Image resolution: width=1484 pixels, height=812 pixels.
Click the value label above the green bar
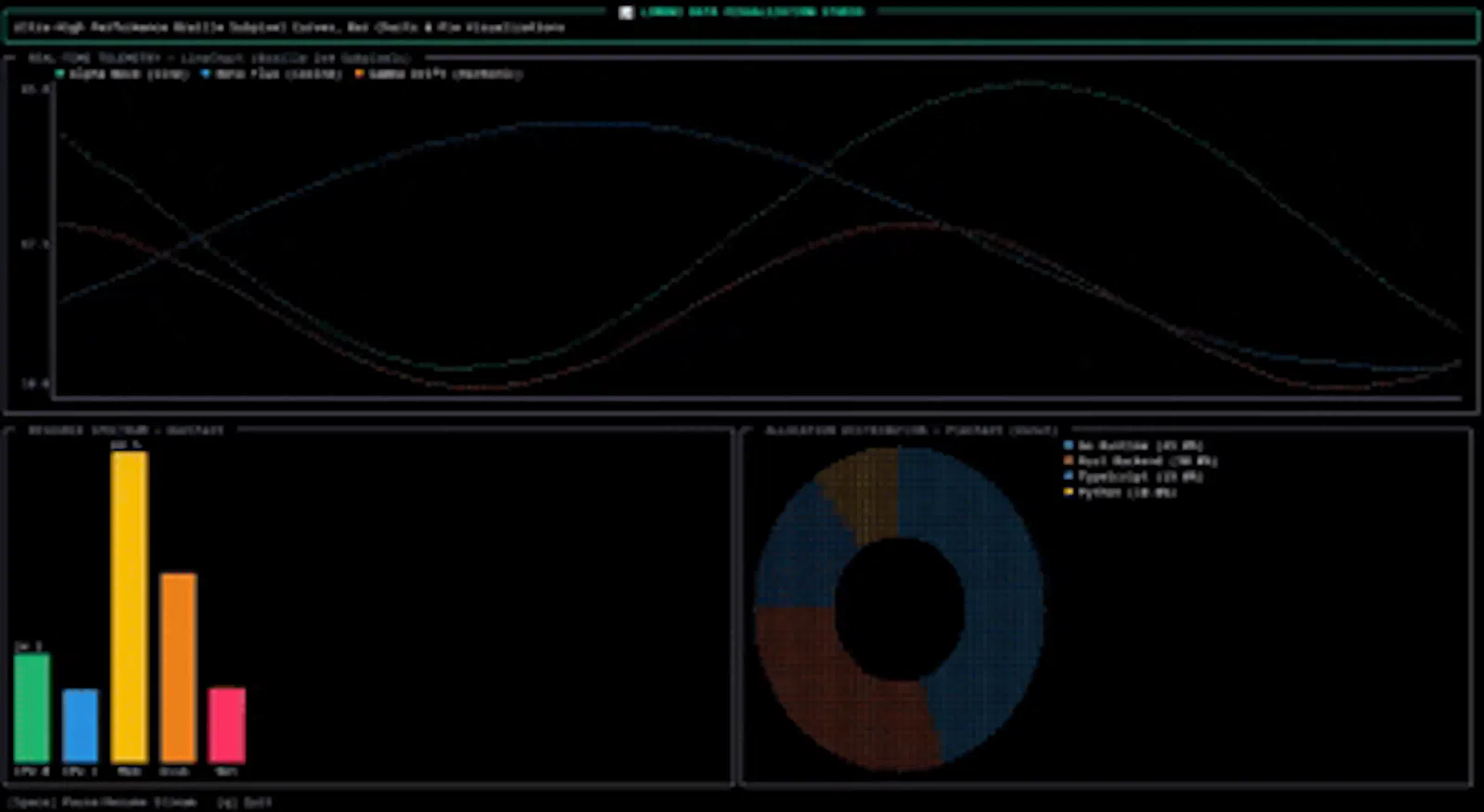29,646
